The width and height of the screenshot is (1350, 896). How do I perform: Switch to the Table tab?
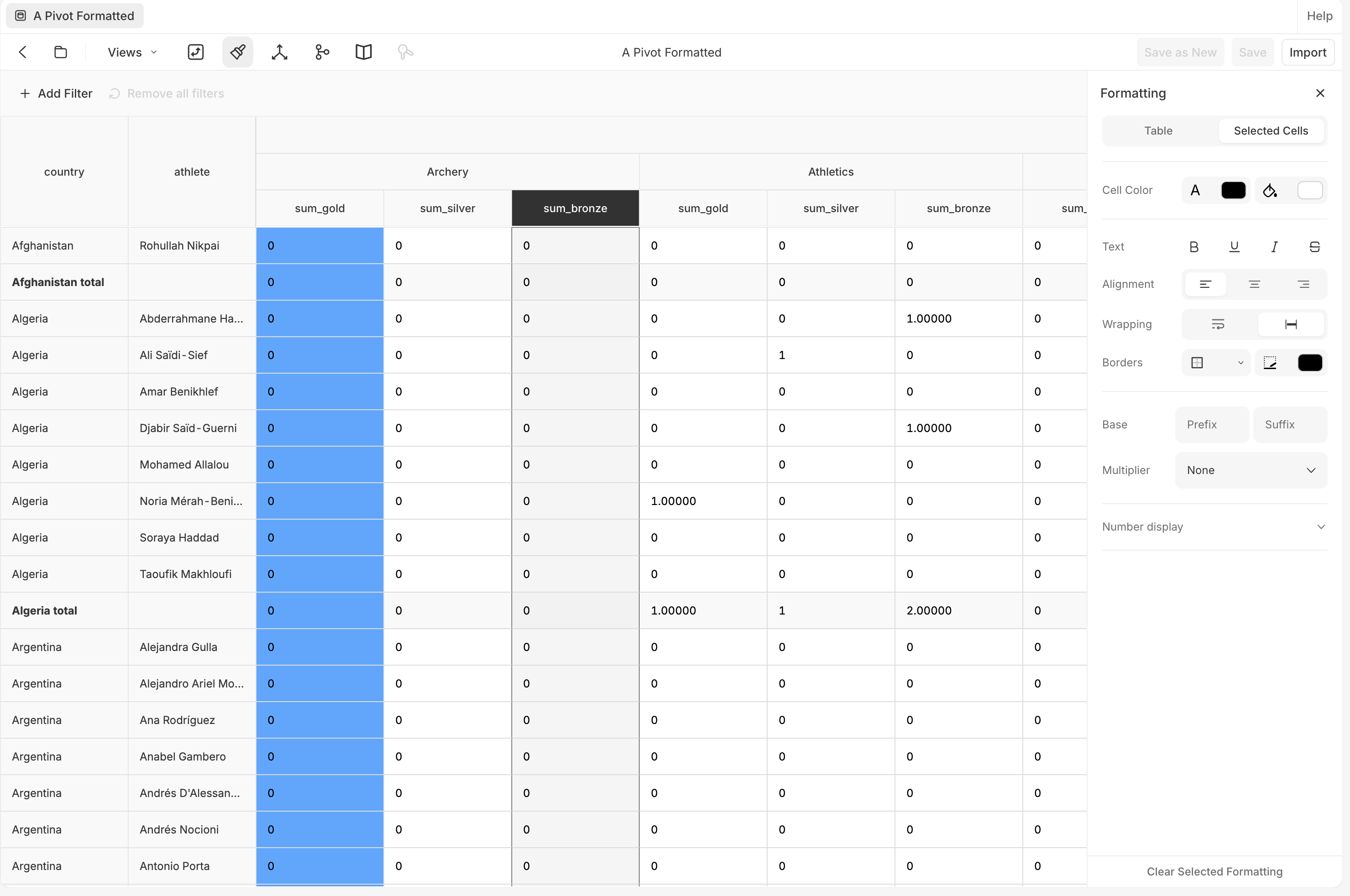pyautogui.click(x=1158, y=131)
